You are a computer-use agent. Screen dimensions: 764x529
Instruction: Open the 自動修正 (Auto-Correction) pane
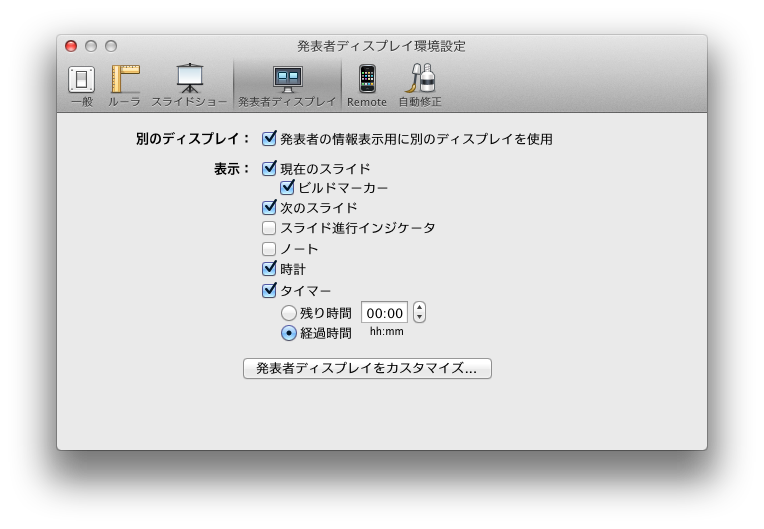tap(420, 85)
